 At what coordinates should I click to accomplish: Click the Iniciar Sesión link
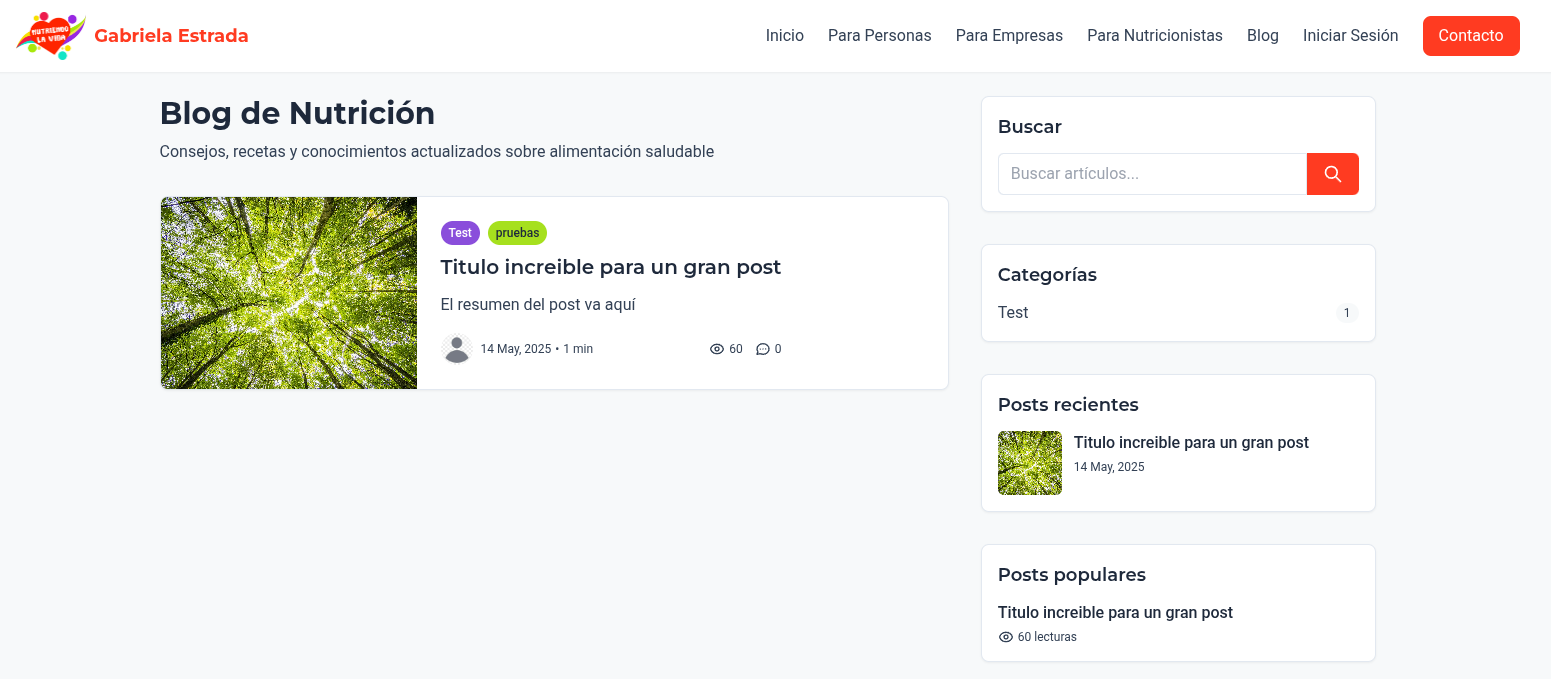click(x=1350, y=36)
